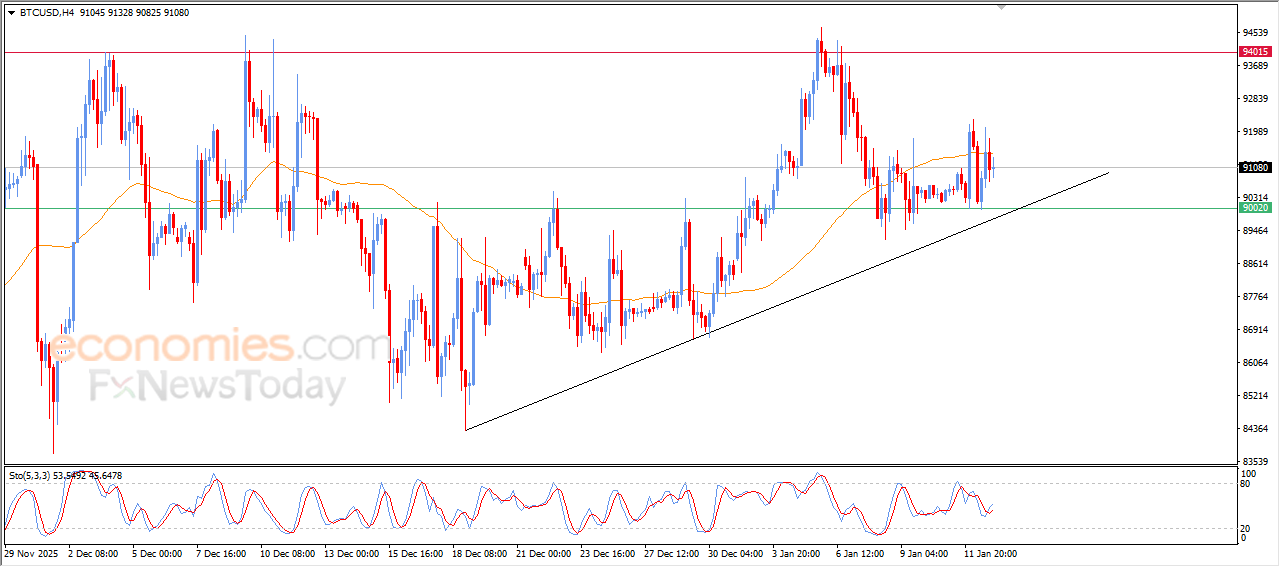Click the 92839 price scale value
This screenshot has height=567, width=1280.
pos(1255,99)
